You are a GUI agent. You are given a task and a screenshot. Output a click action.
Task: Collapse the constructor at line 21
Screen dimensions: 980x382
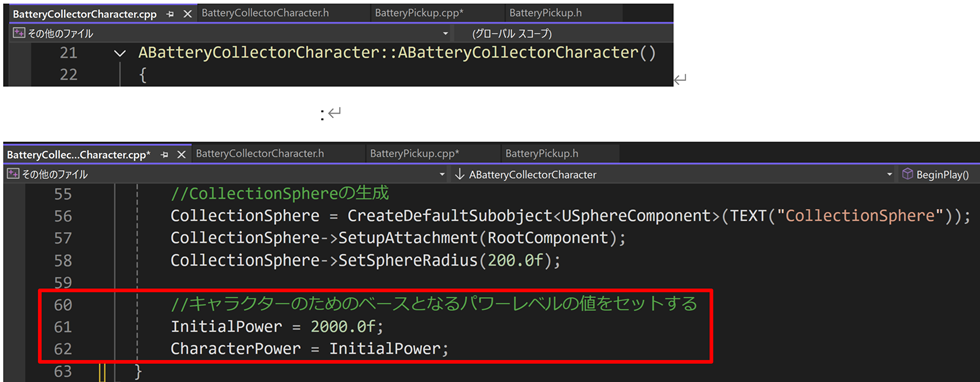[120, 54]
